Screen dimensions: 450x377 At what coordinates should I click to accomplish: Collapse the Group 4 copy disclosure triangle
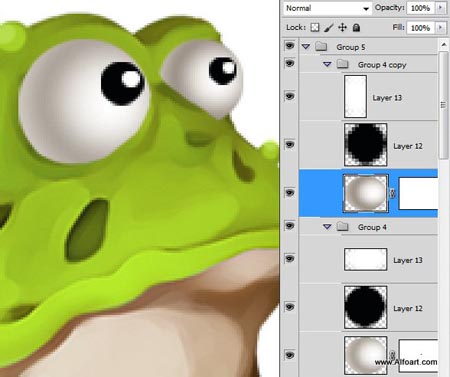327,64
